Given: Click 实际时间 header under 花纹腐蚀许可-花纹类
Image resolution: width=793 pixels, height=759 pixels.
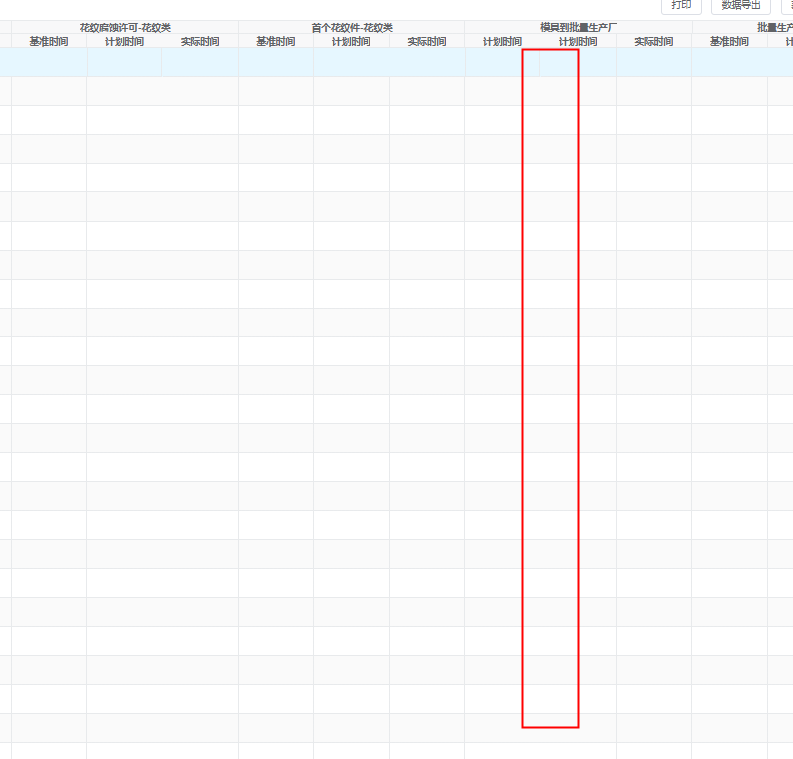Looking at the screenshot, I should (200, 41).
